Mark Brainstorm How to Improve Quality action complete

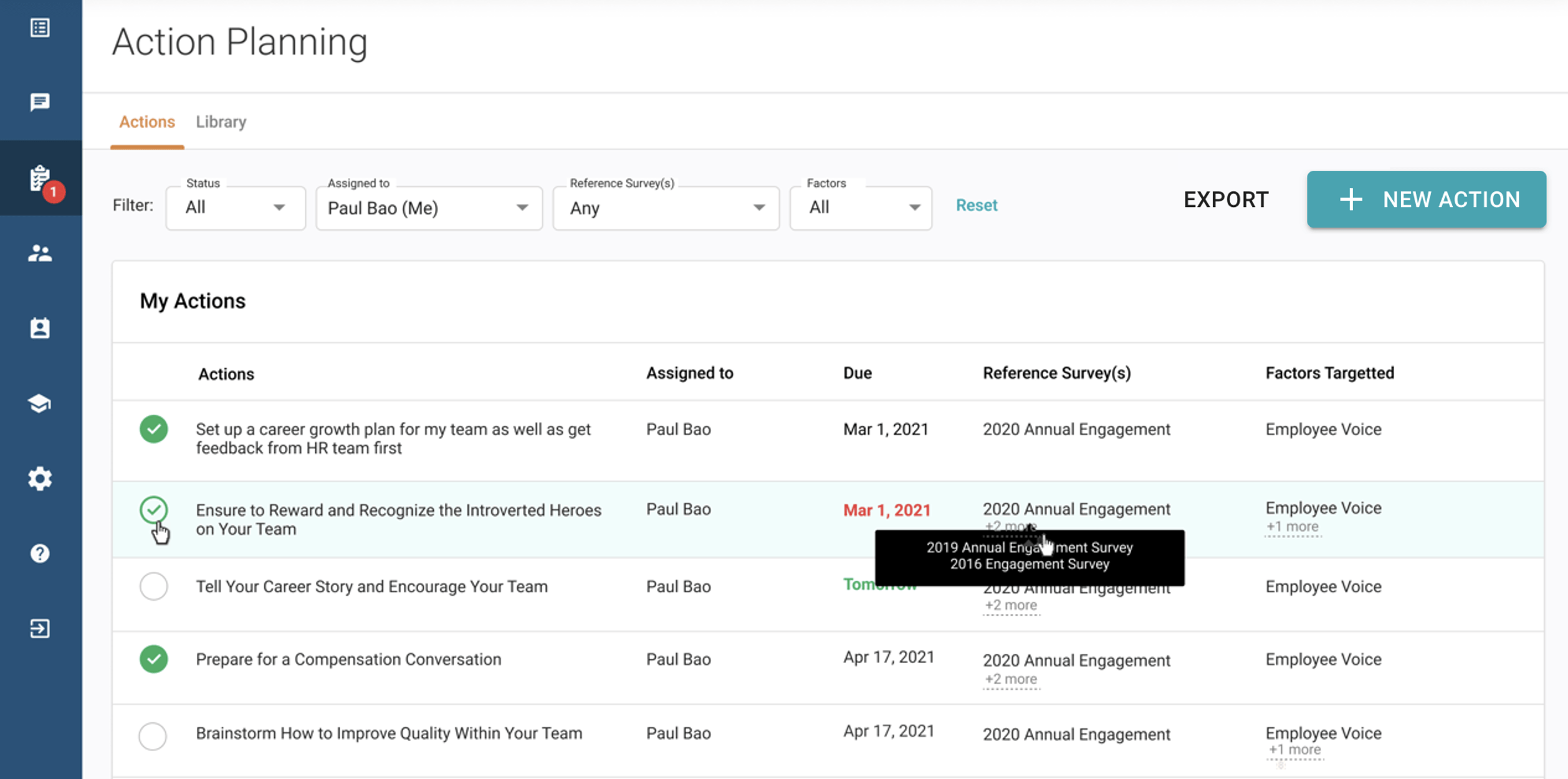pos(153,736)
